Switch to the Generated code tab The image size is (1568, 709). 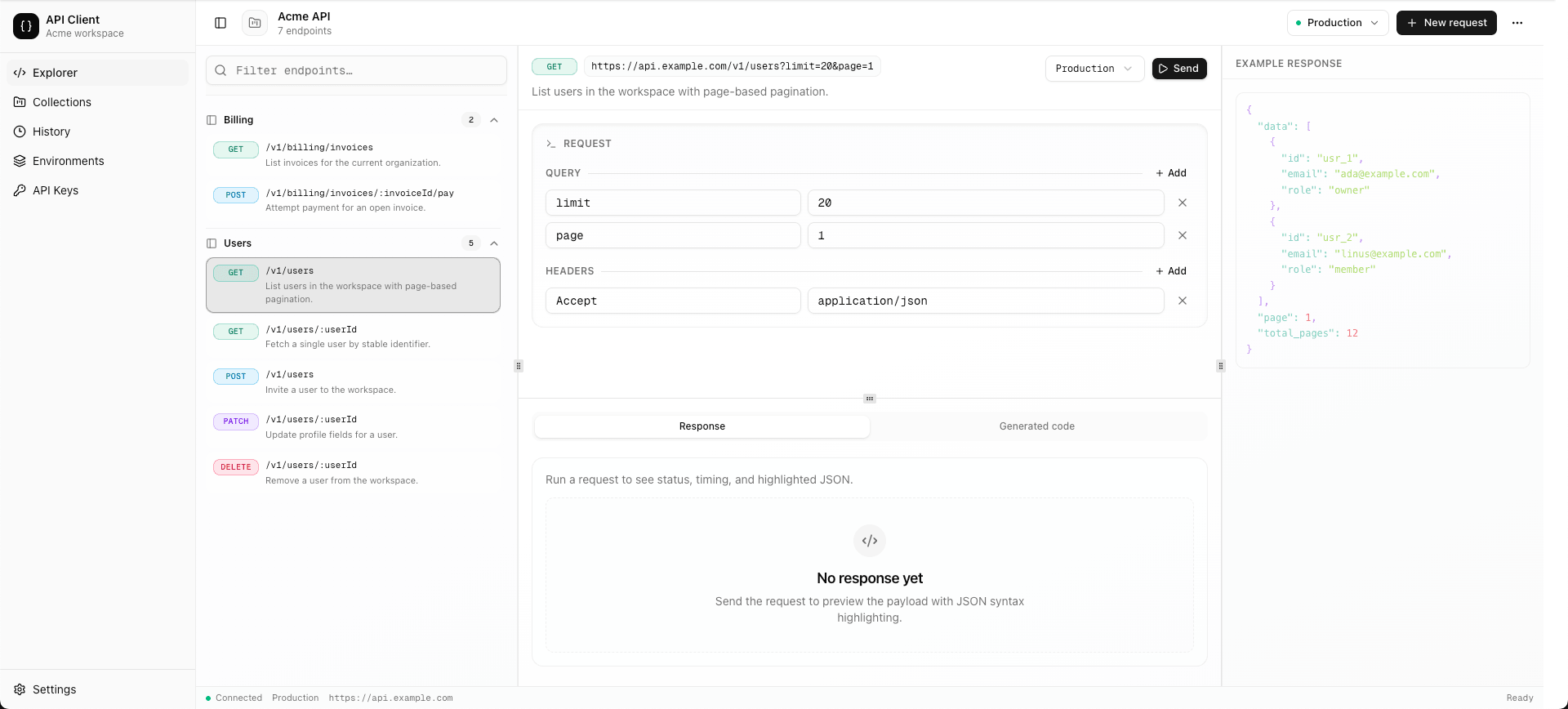[x=1037, y=426]
